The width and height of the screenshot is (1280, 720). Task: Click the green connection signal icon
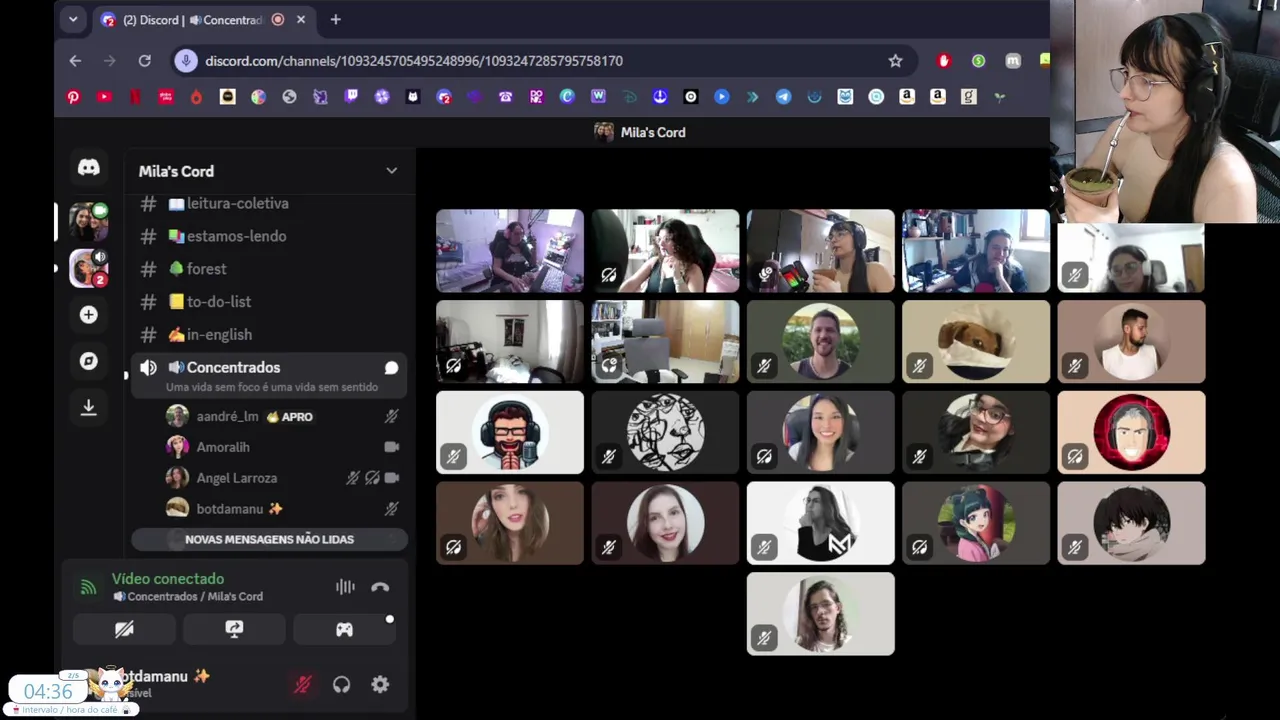[88, 588]
